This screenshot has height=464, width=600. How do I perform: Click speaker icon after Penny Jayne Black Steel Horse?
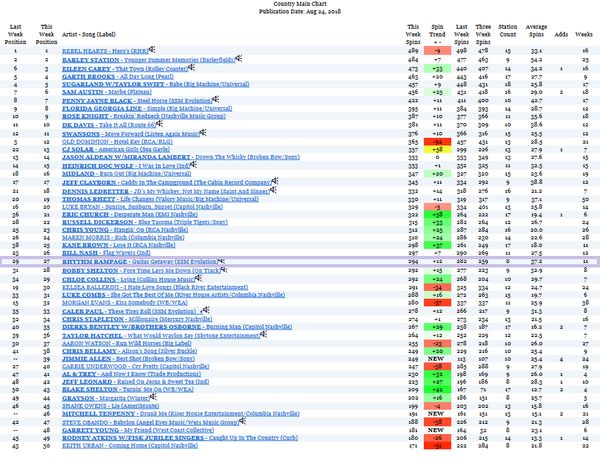coord(216,99)
